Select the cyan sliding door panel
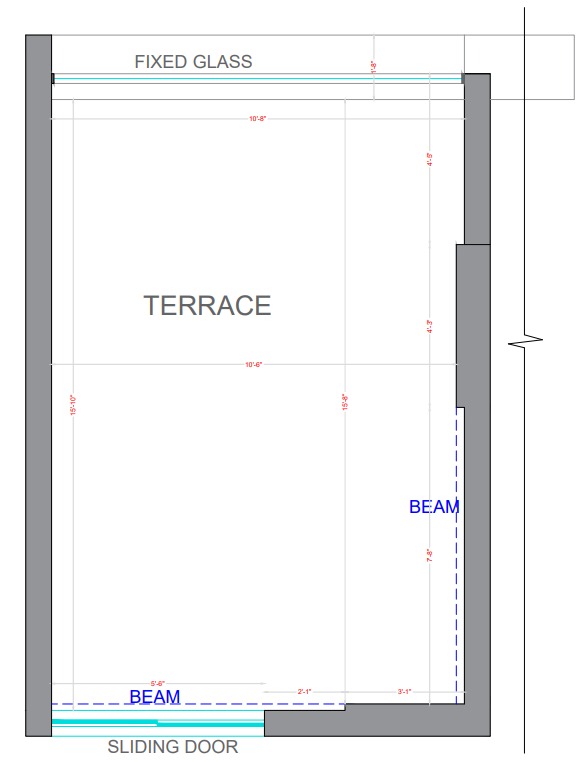 click(158, 723)
